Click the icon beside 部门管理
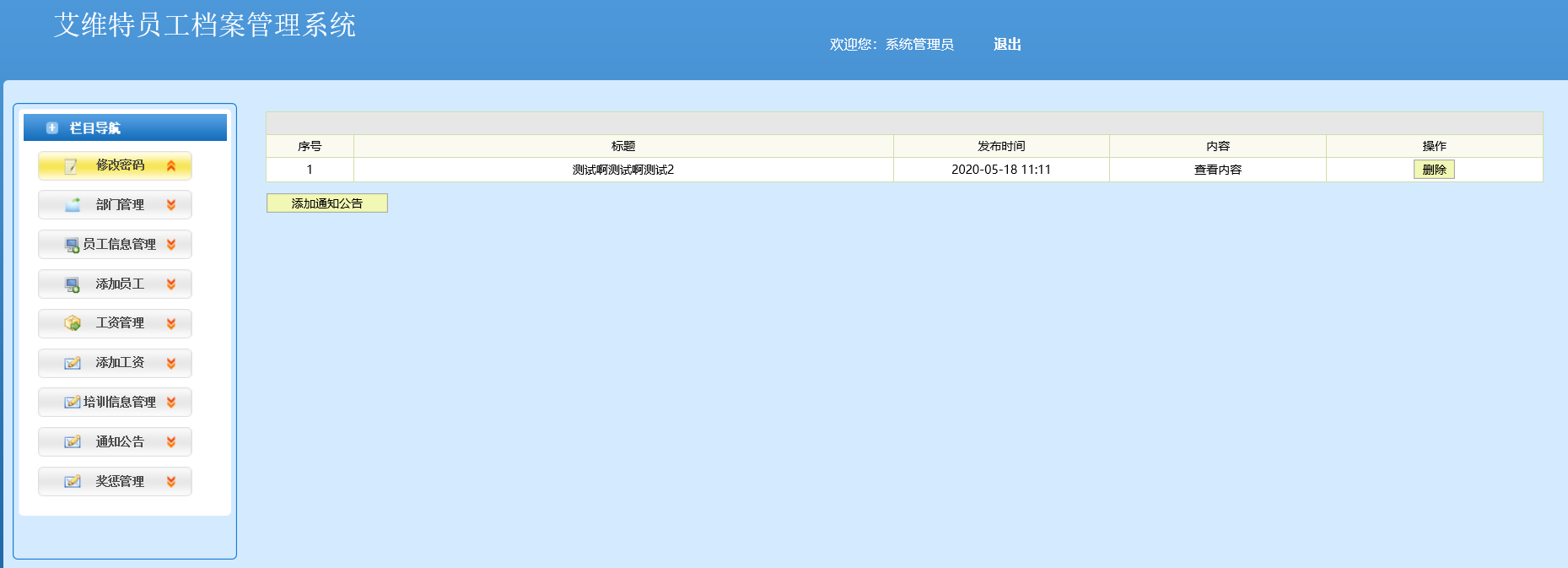 (x=73, y=205)
